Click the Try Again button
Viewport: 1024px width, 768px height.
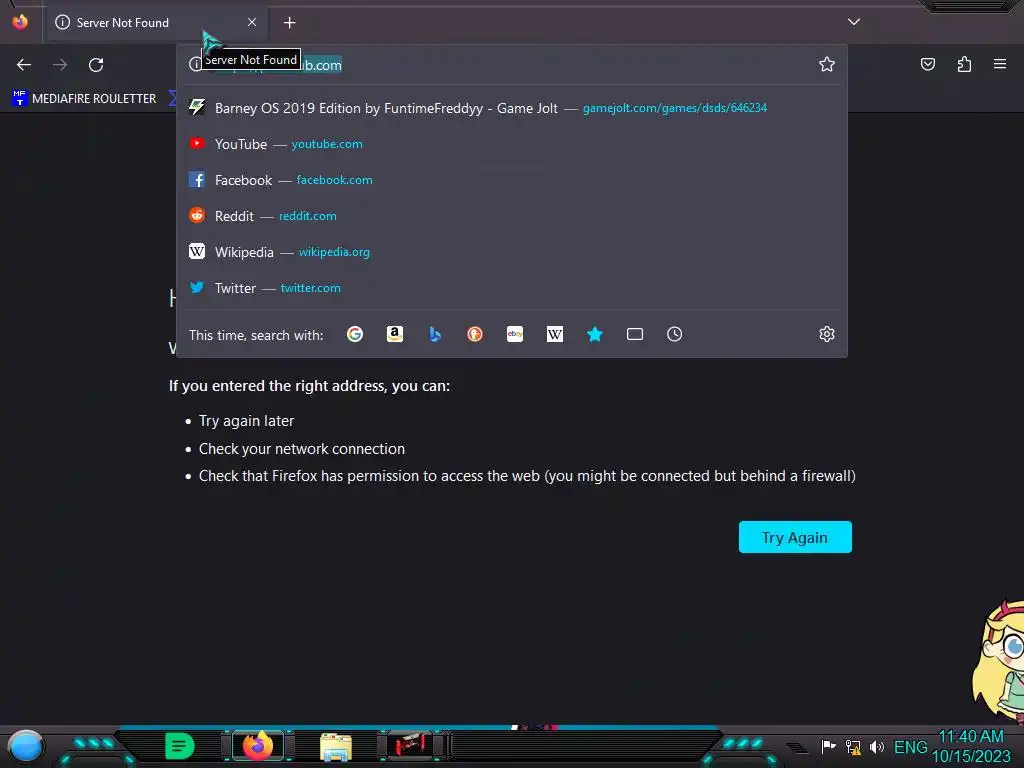tap(795, 537)
